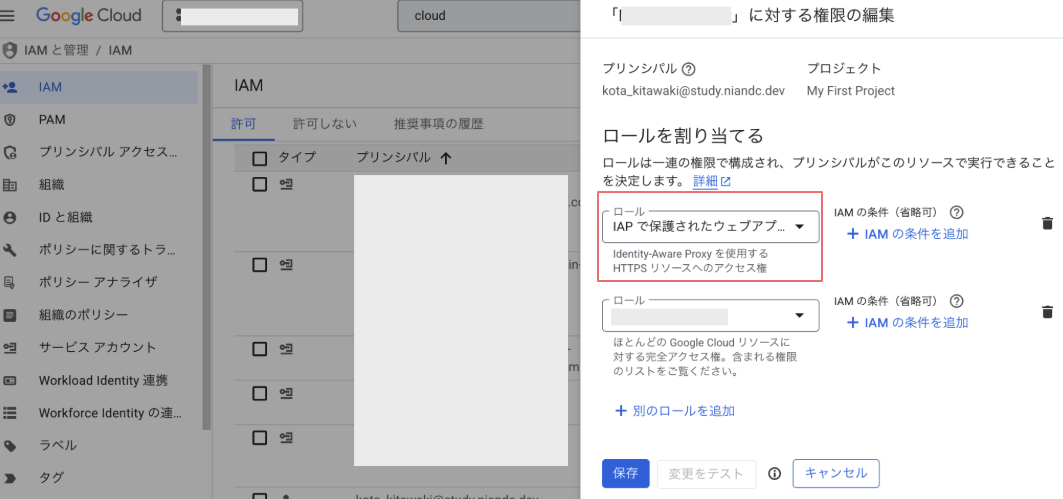This screenshot has width=1063, height=499.
Task: Click the ポリシー アナライザ icon
Action: pyautogui.click(x=9, y=283)
